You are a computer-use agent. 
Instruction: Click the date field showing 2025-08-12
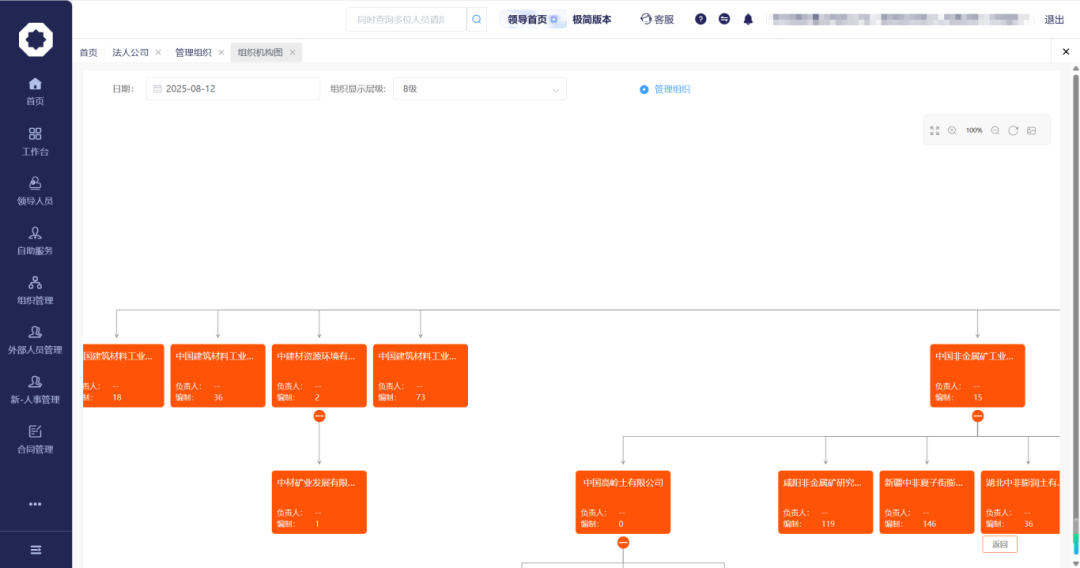[x=233, y=89]
